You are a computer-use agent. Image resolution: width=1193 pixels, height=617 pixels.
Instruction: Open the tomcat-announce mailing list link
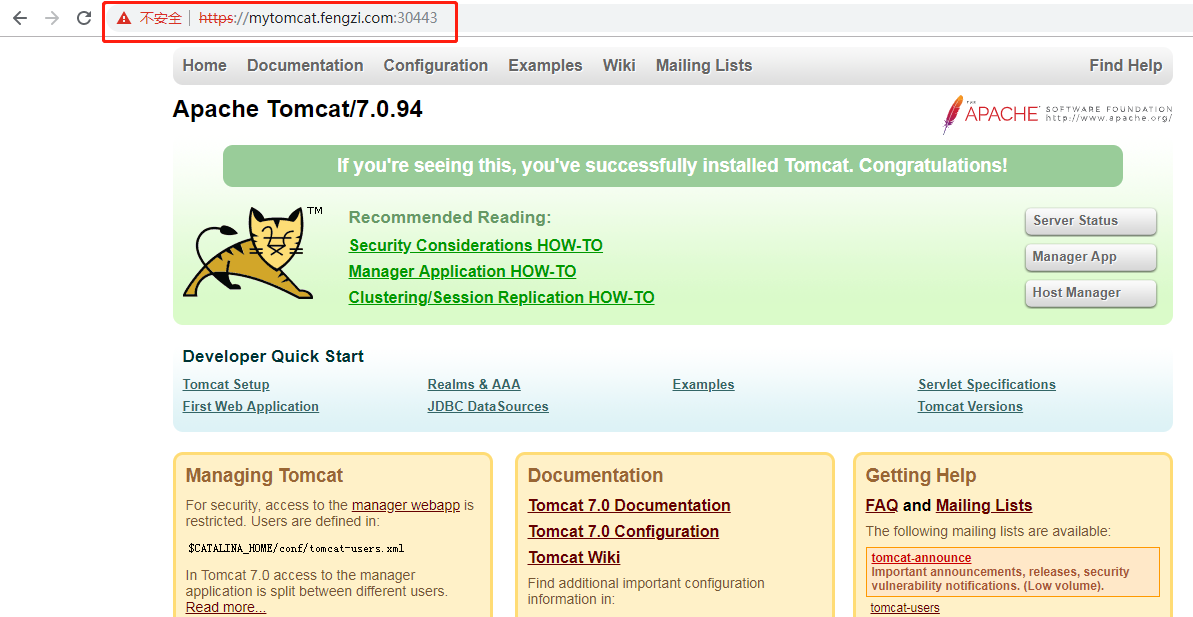[x=921, y=558]
